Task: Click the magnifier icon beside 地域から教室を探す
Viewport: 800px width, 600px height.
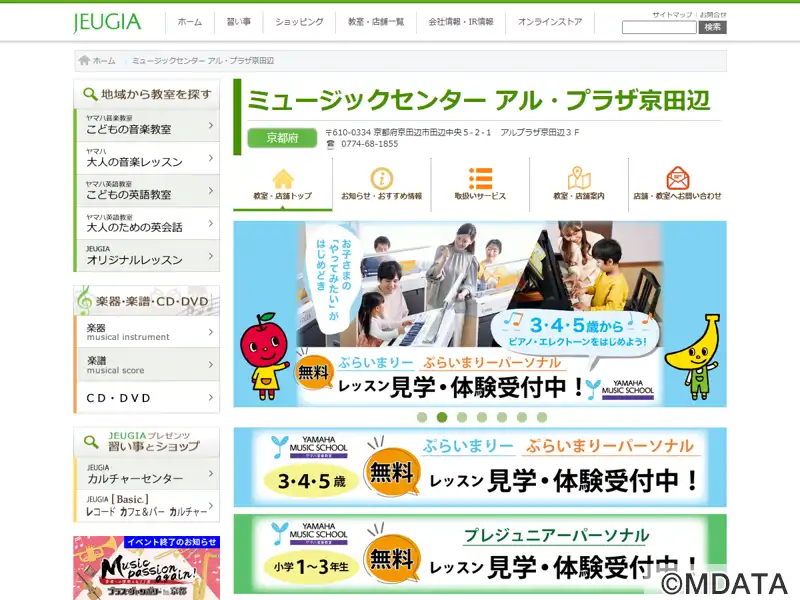Action: click(x=90, y=94)
